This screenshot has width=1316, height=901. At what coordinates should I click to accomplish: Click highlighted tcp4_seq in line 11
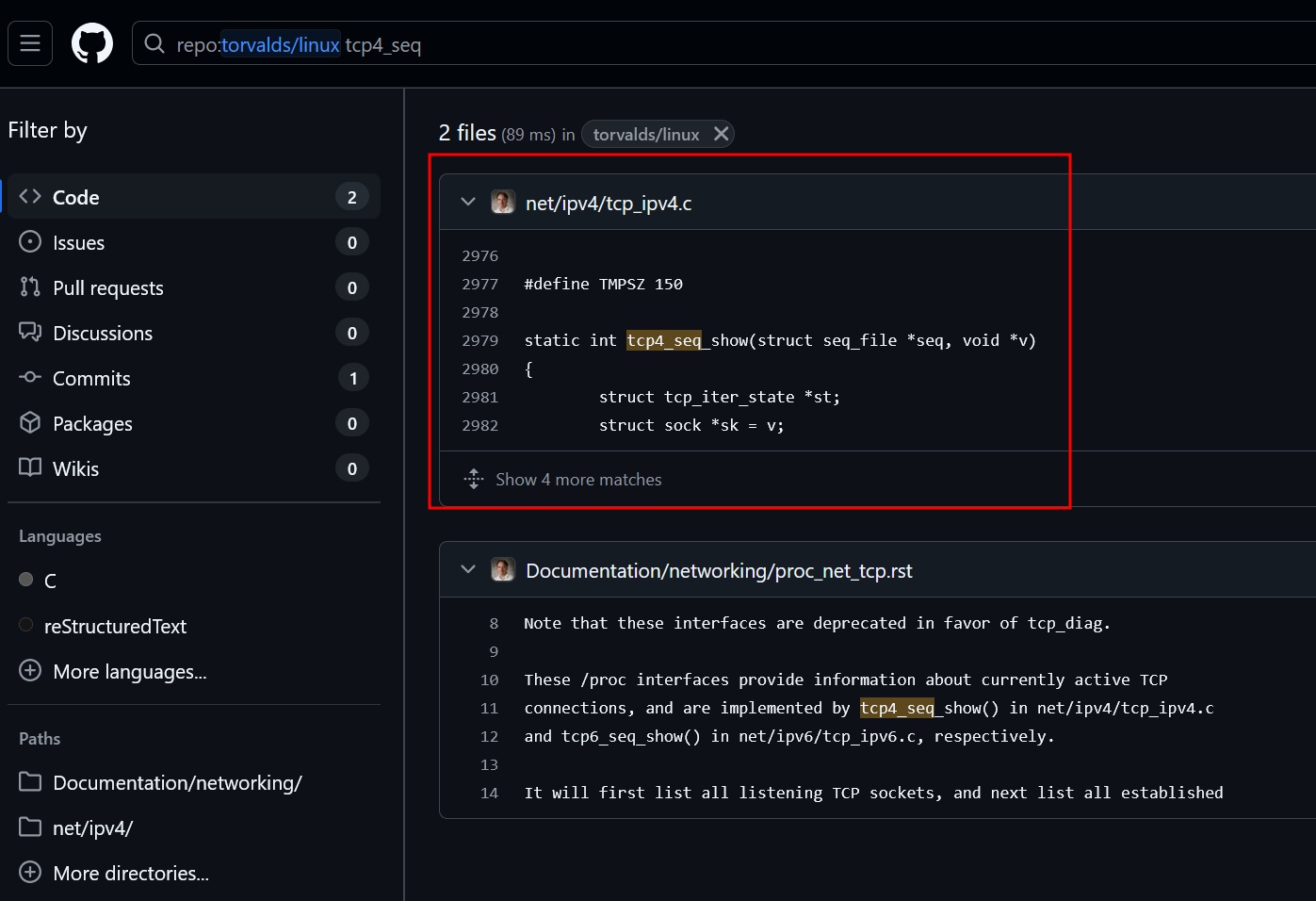point(897,708)
